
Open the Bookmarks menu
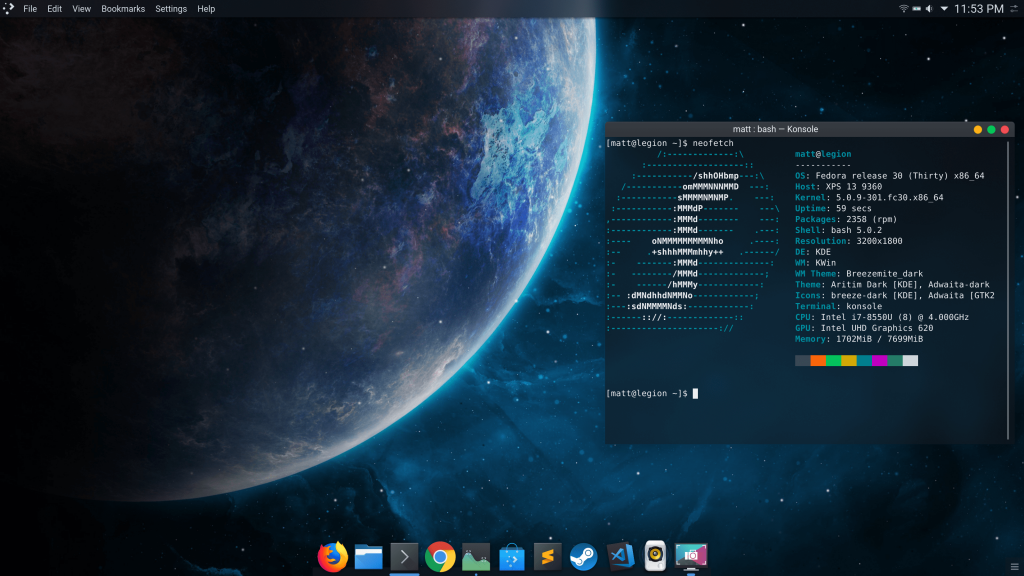point(123,9)
